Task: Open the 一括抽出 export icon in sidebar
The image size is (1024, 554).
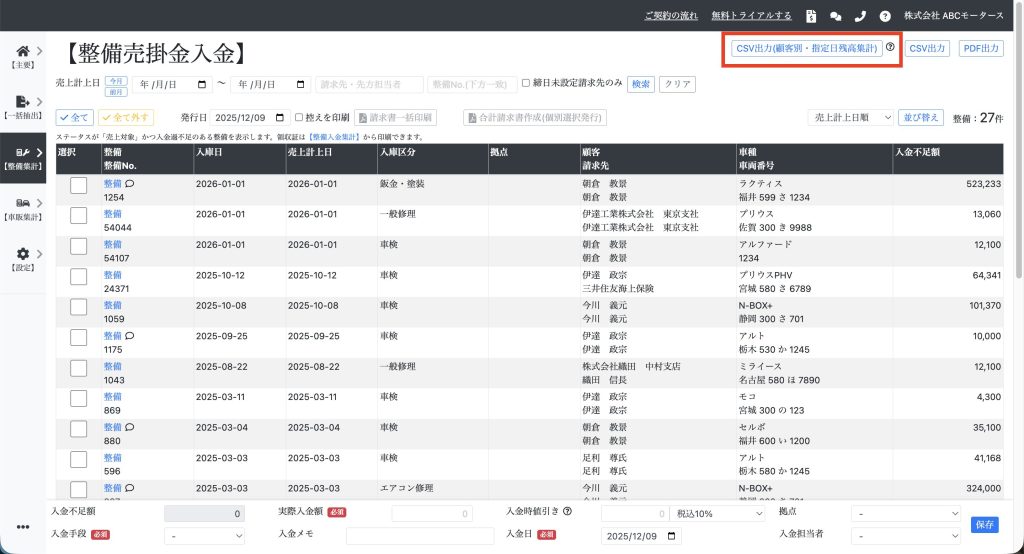Action: [x=22, y=102]
